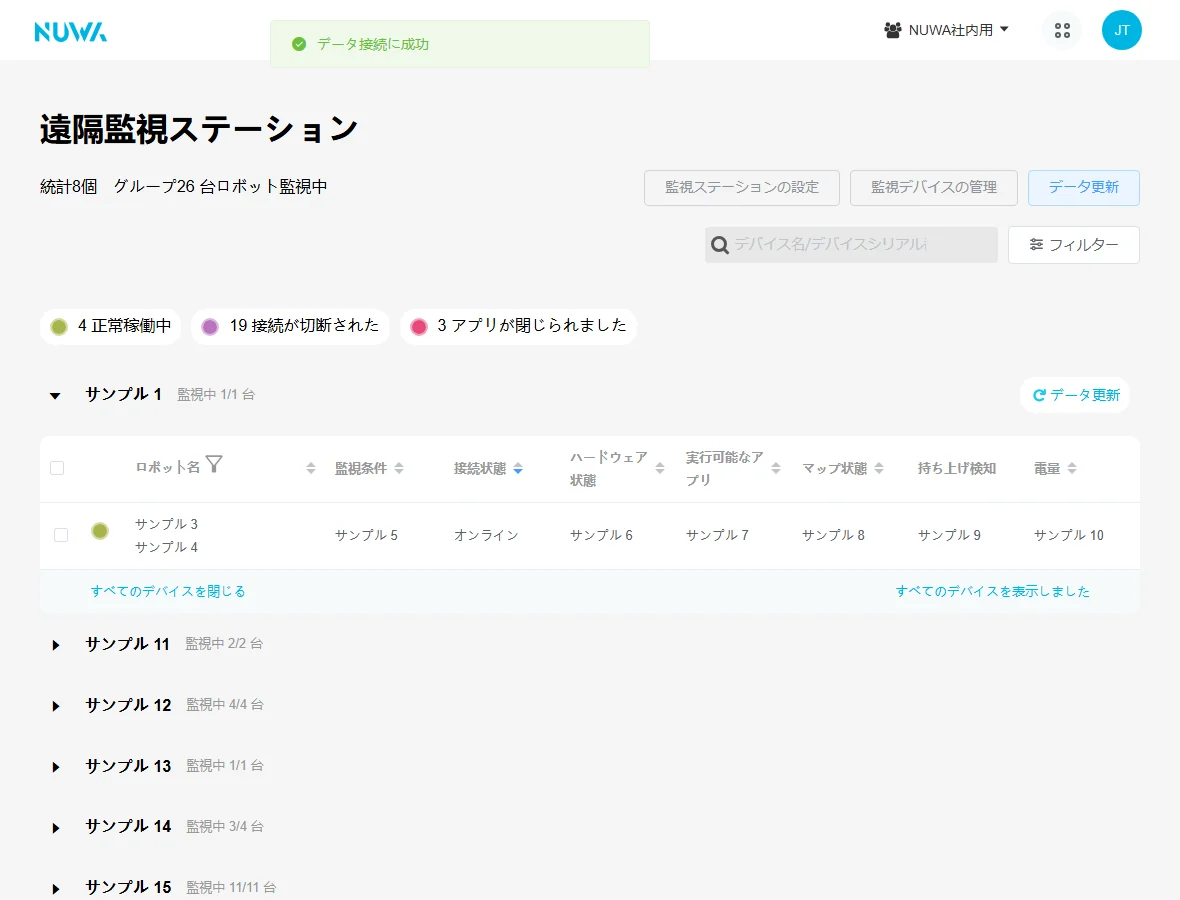Open the NUWA社内用 organization dropdown

pos(946,30)
